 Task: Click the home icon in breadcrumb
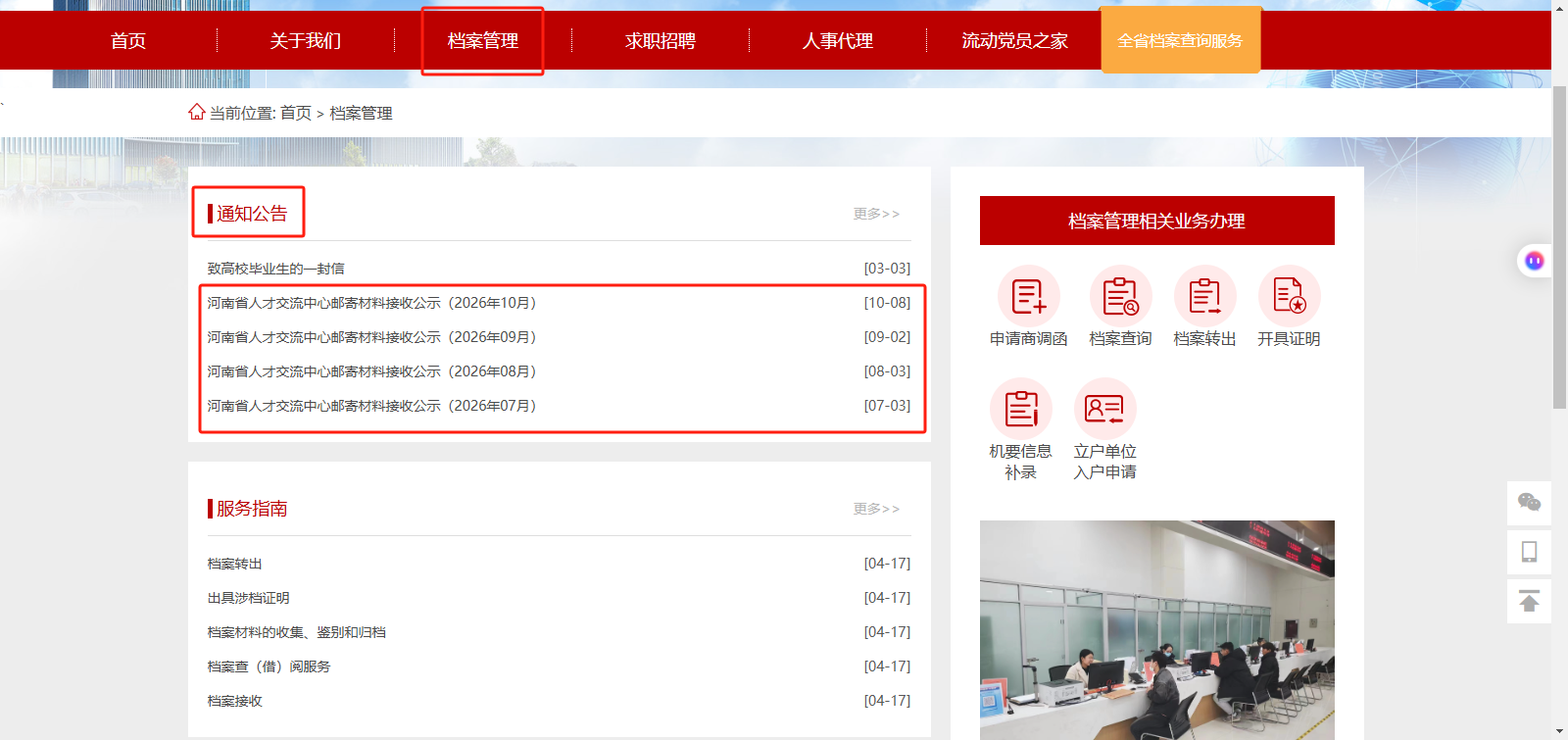coord(197,112)
